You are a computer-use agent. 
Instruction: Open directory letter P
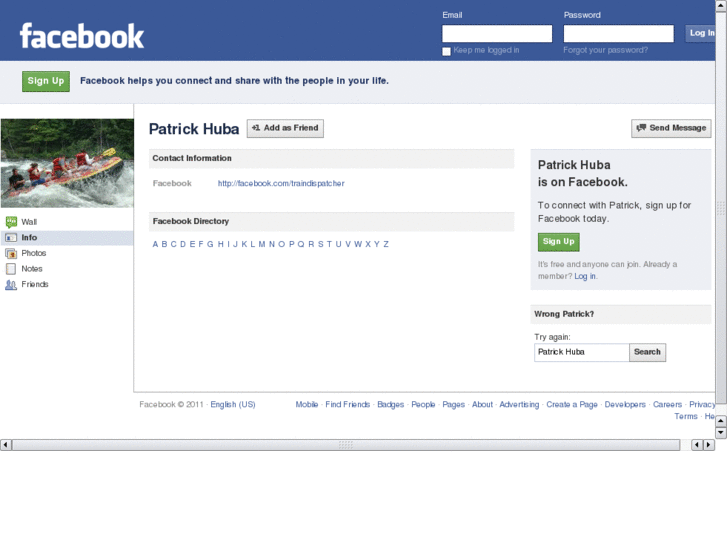click(x=292, y=244)
